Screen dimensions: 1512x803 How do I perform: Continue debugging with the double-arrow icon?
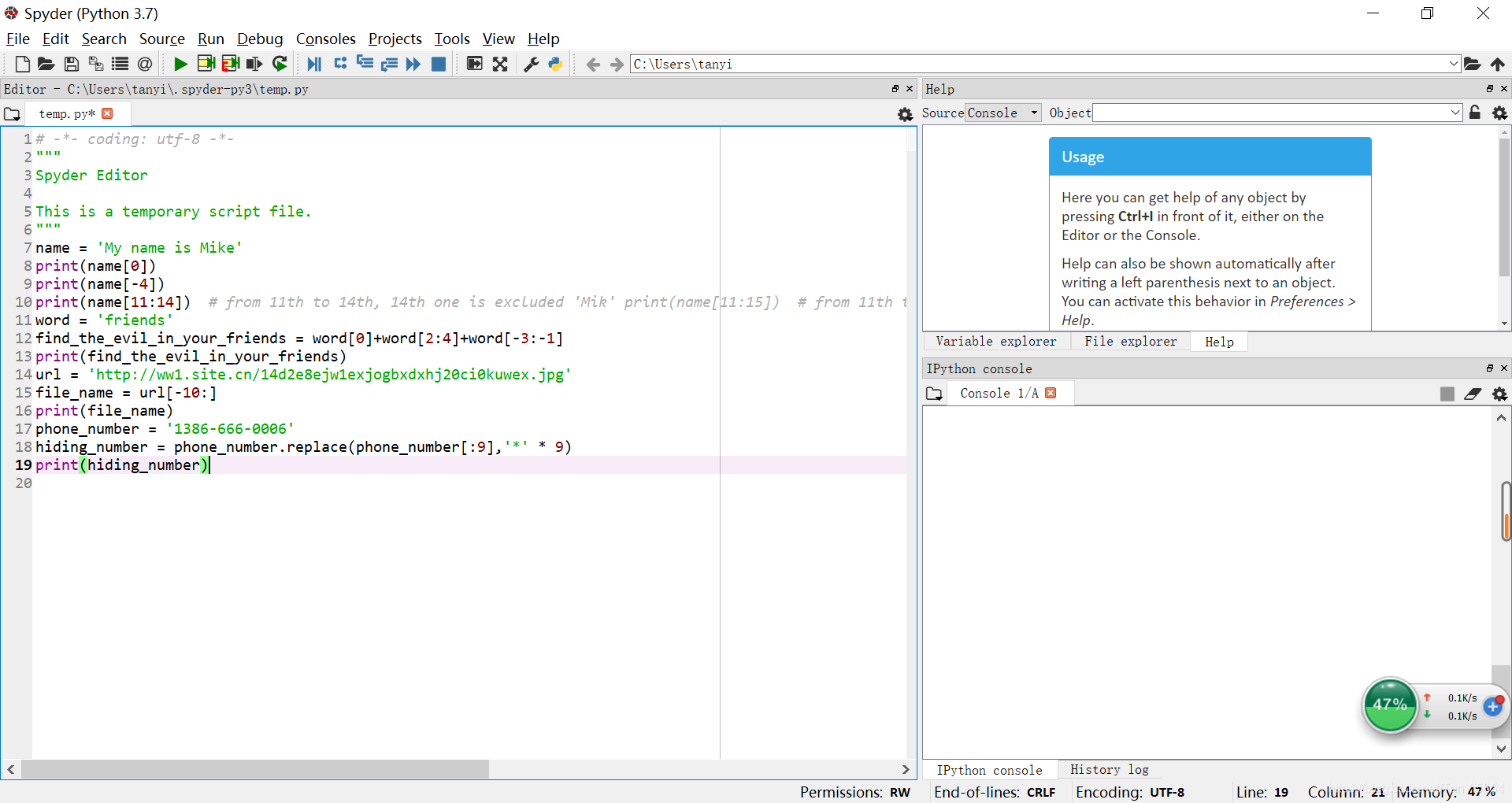point(413,64)
